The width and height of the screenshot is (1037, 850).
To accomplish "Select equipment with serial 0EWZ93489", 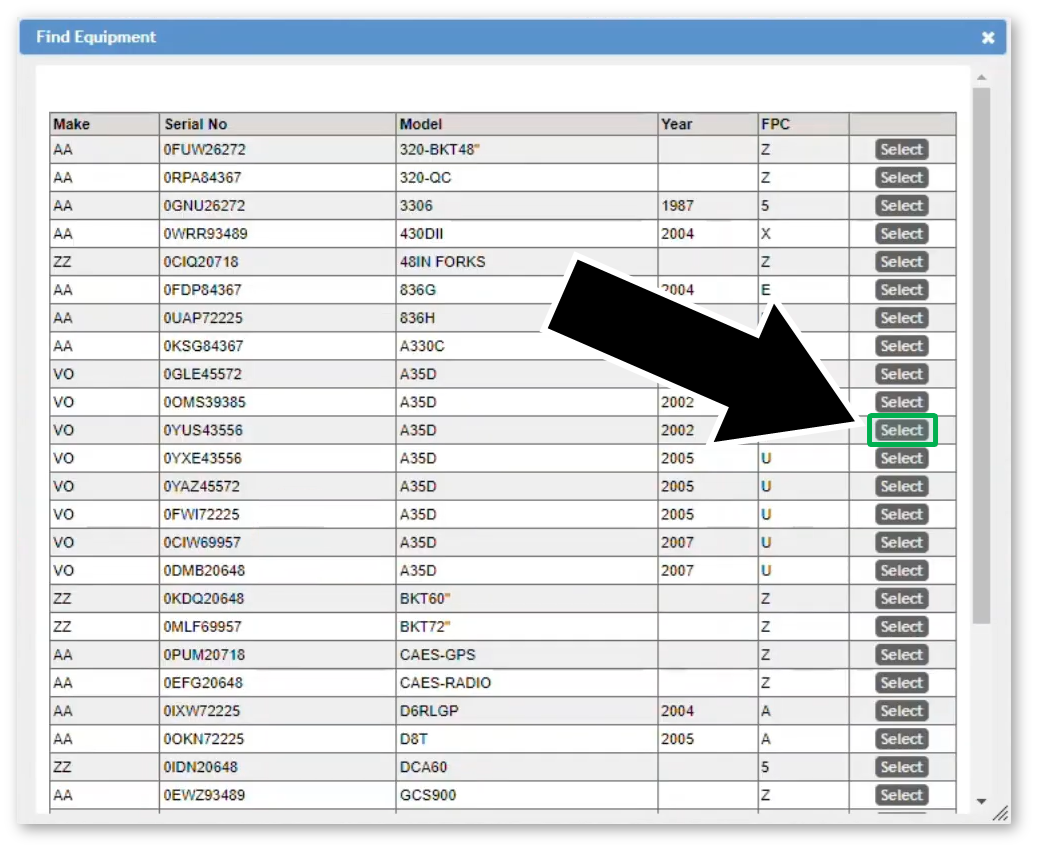I will pyautogui.click(x=901, y=795).
